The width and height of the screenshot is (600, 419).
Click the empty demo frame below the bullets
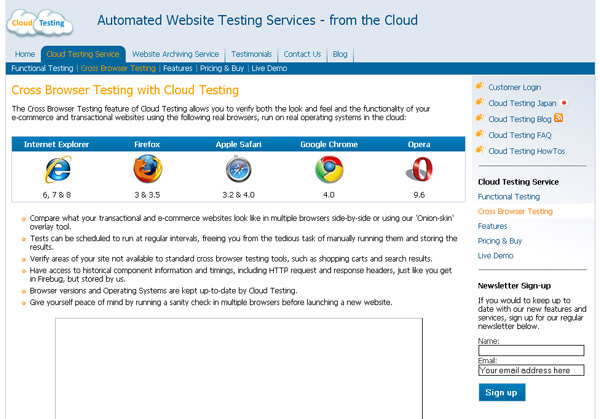coord(239,368)
